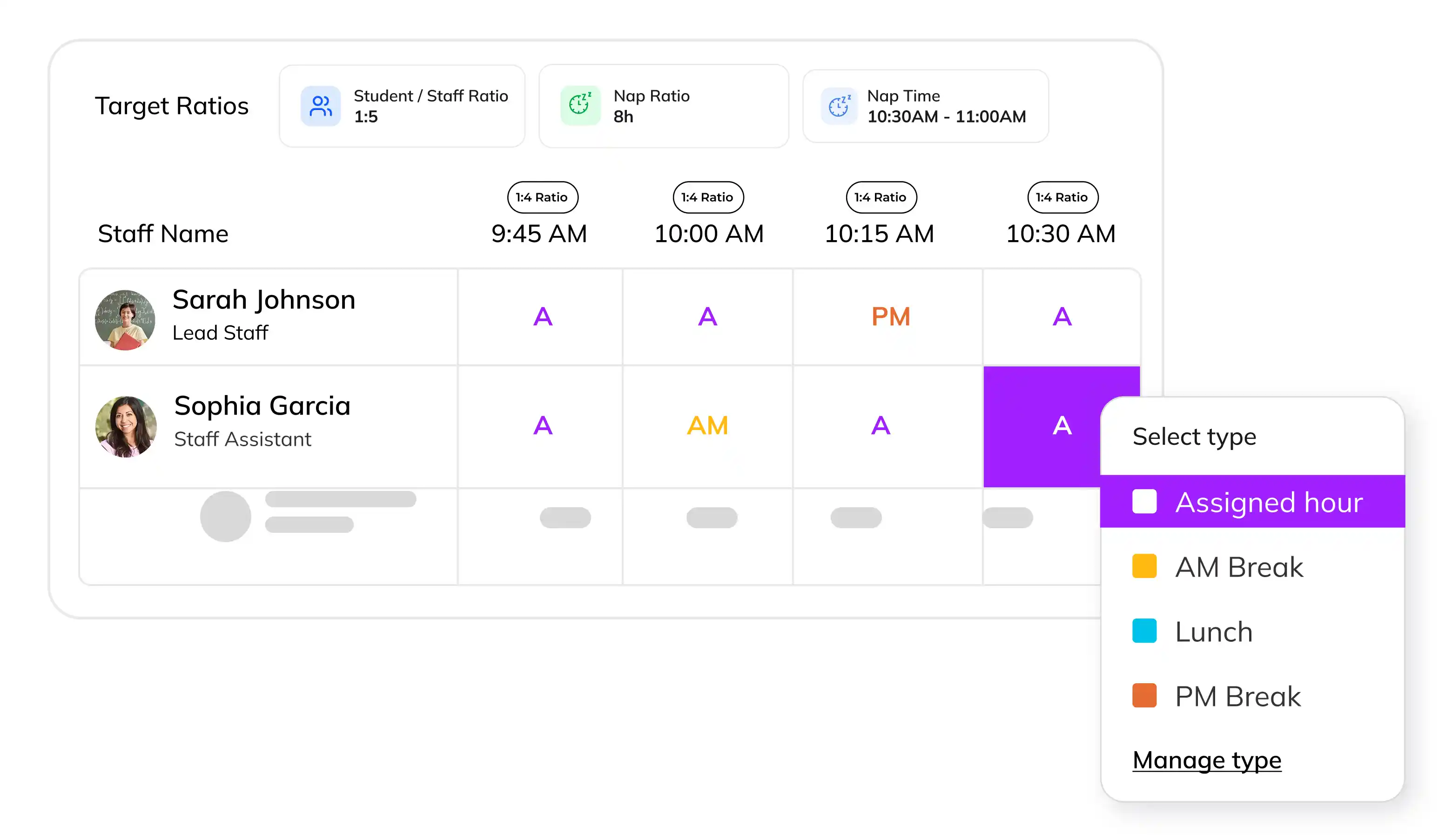
Task: Click the blue Nap Time clock icon
Action: click(840, 106)
